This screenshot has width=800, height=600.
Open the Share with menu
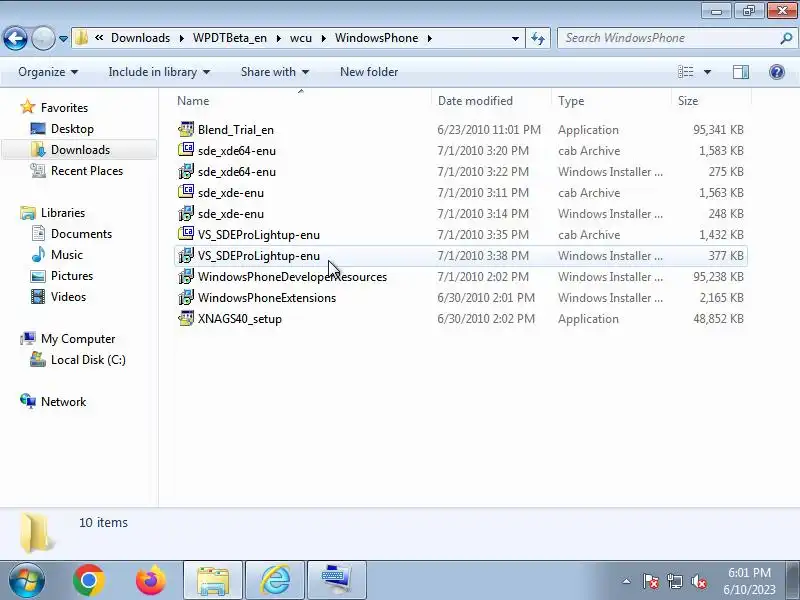(x=274, y=72)
